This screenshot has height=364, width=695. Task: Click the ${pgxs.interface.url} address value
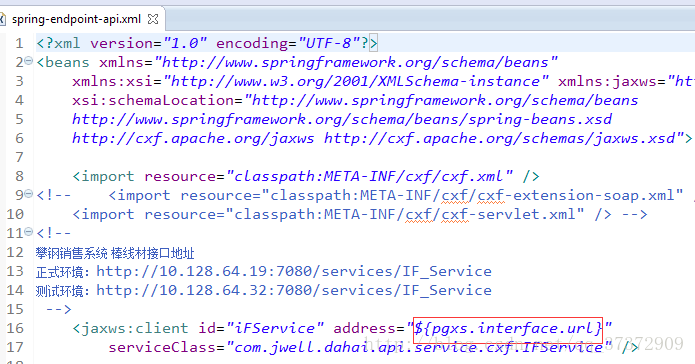tap(508, 329)
